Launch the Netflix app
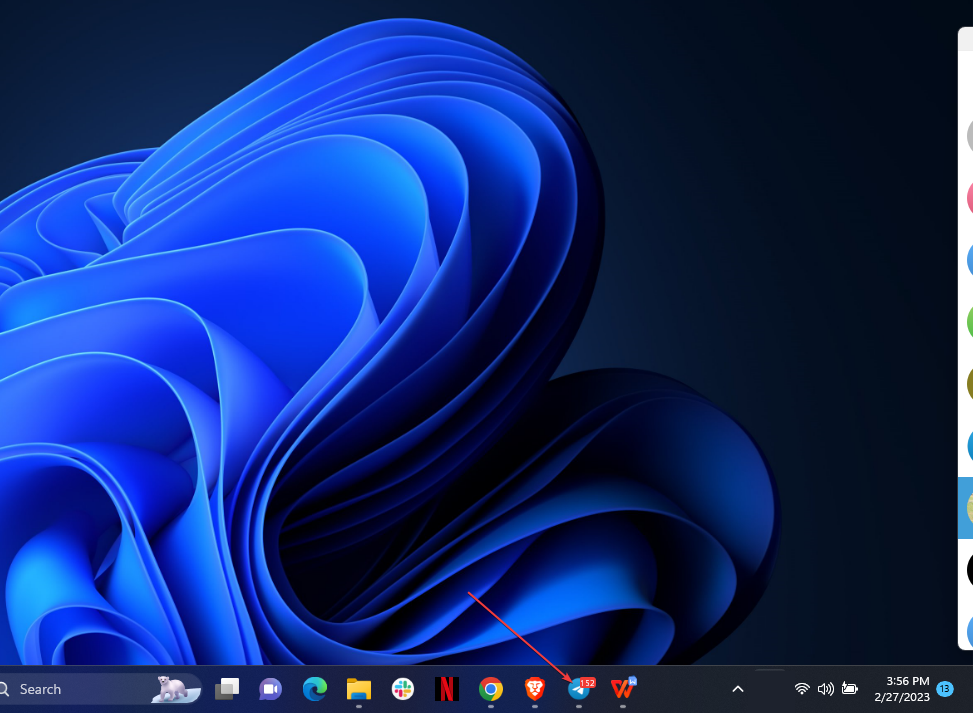The width and height of the screenshot is (973, 713). [447, 689]
